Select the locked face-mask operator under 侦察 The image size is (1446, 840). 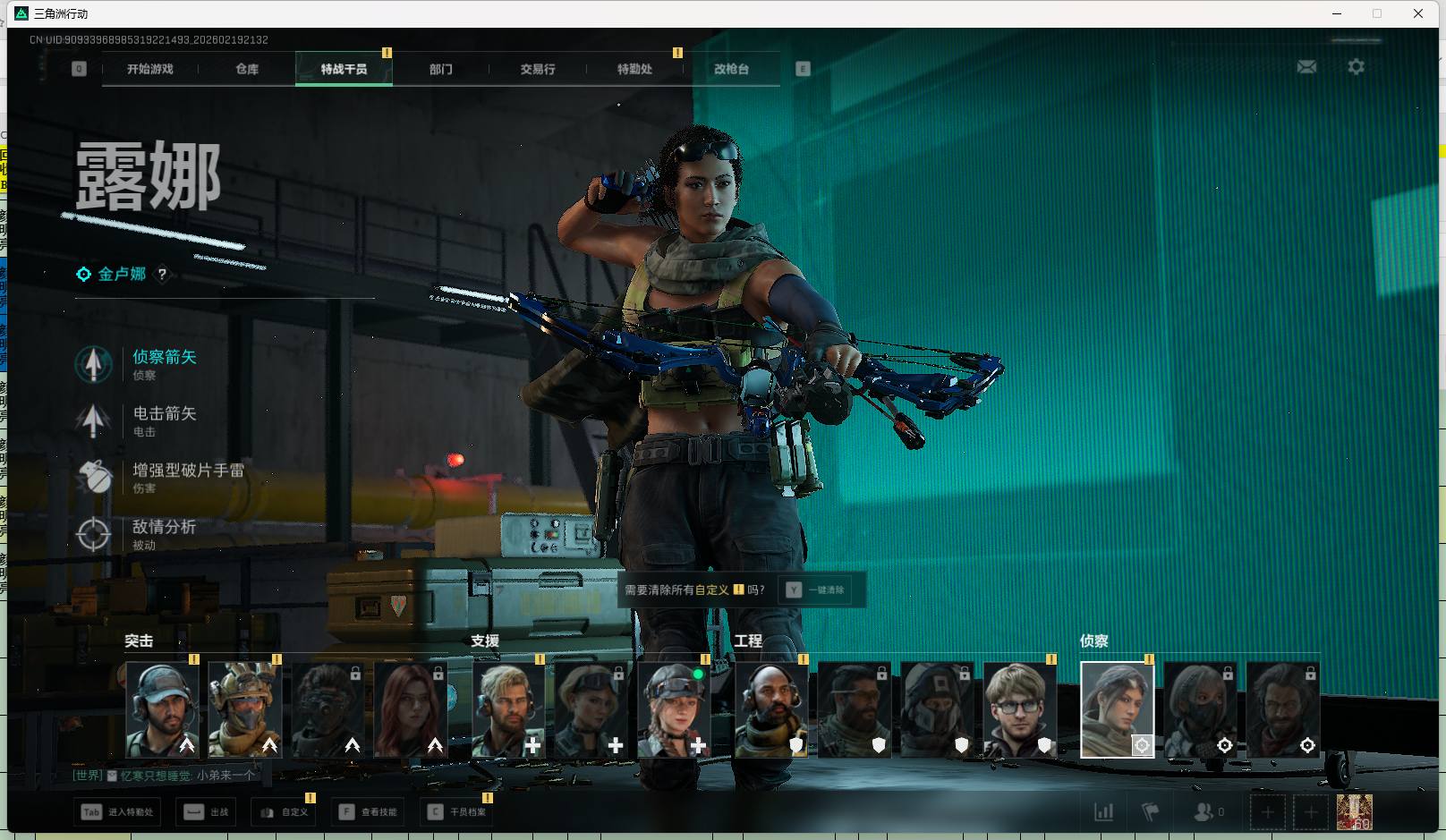click(x=1200, y=710)
